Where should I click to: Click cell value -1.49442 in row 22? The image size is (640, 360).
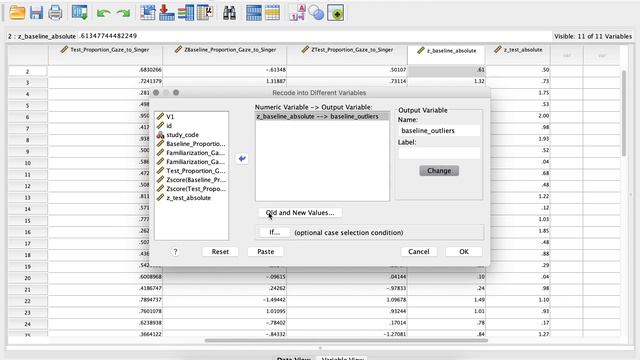[224, 300]
